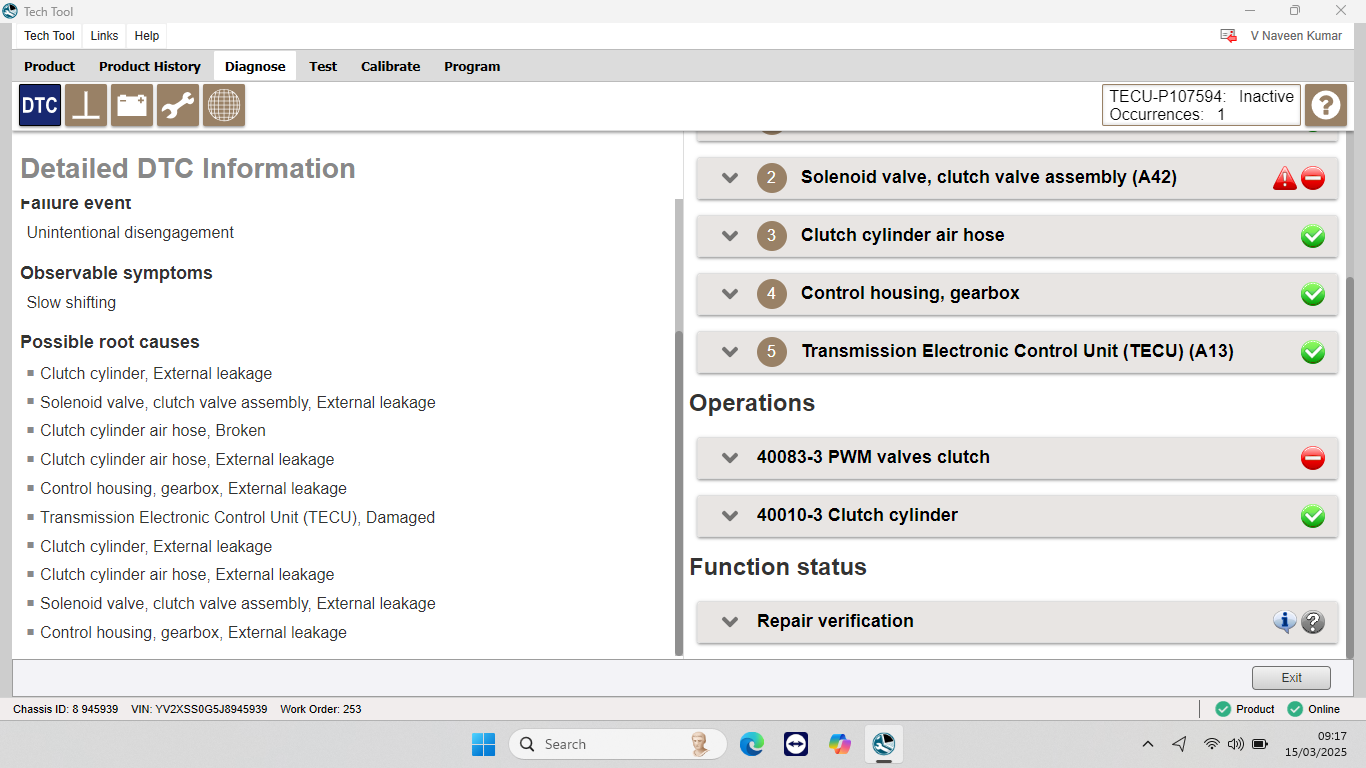Click red status icon on PWM valves clutch
This screenshot has height=768, width=1366.
coord(1313,459)
